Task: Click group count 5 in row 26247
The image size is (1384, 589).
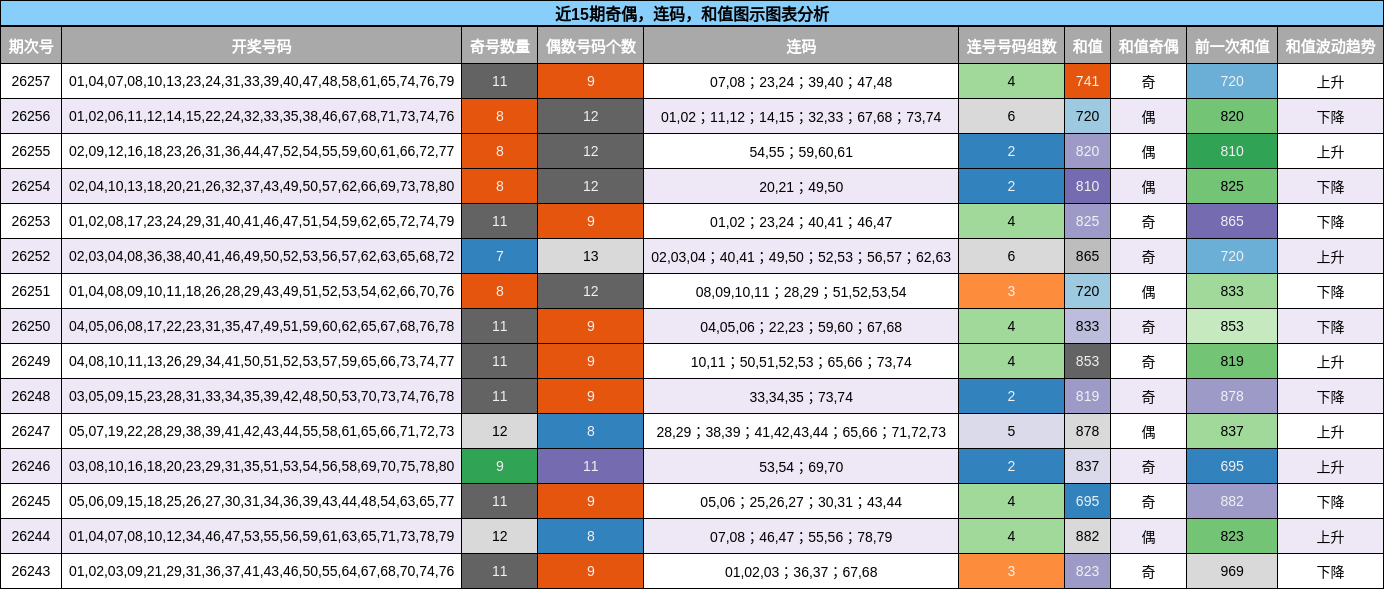Action: coord(1011,431)
